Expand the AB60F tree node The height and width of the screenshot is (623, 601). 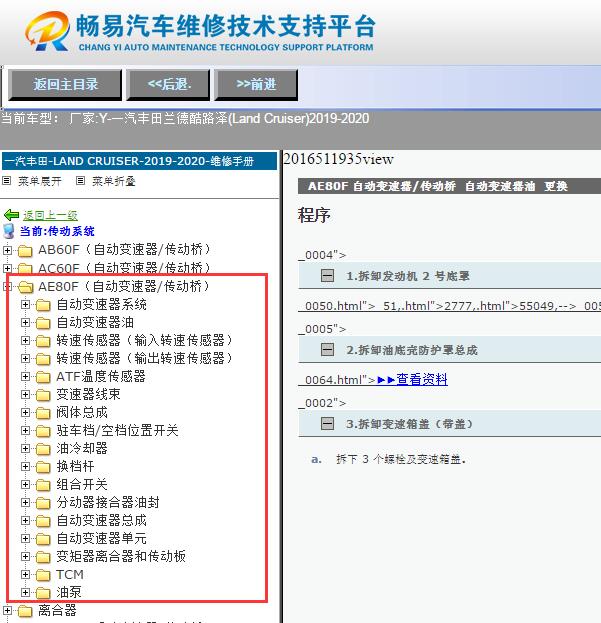click(7, 250)
